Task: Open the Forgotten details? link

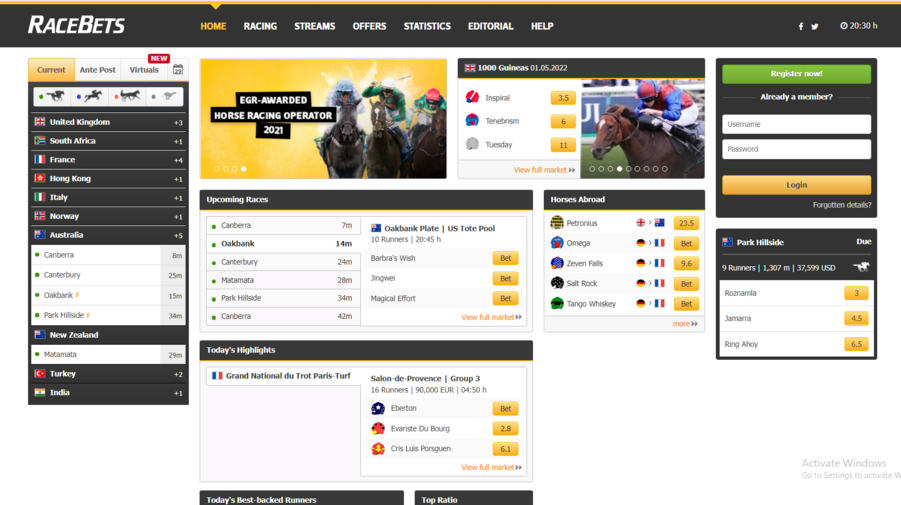Action: [841, 205]
